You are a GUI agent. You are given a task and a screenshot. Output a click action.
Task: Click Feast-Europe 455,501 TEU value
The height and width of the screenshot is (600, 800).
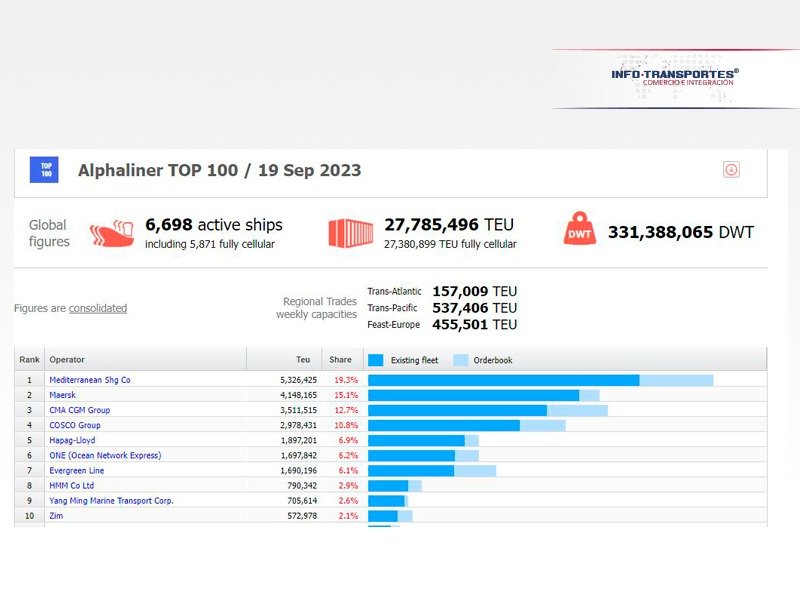point(474,324)
